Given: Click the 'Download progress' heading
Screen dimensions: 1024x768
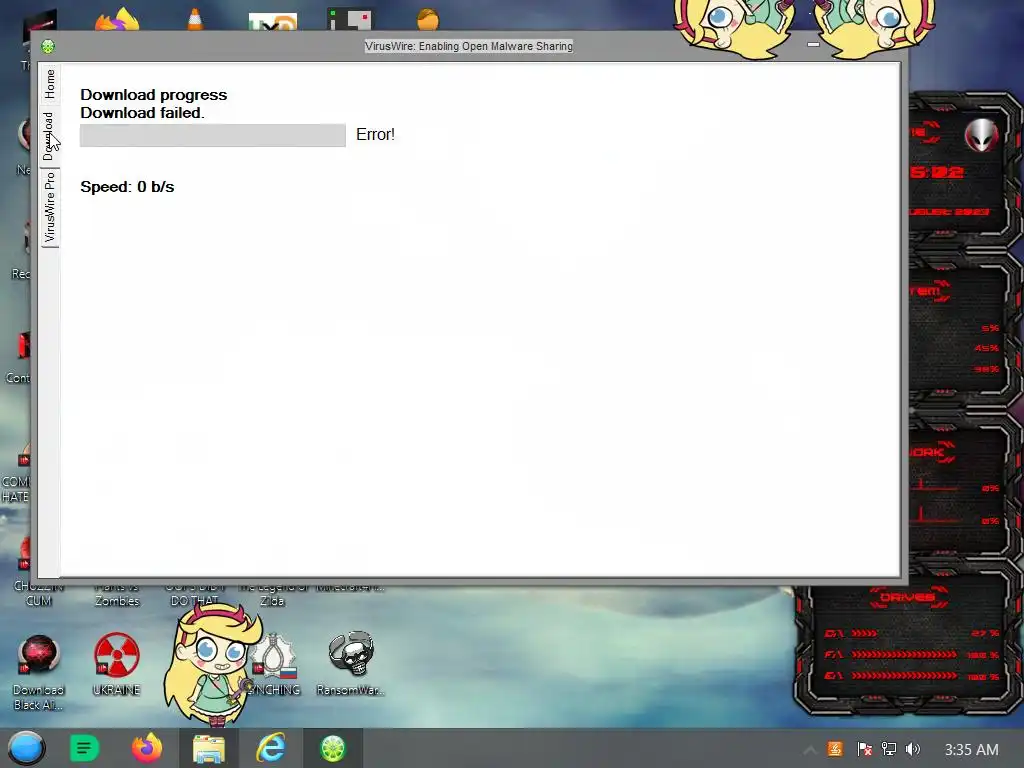Looking at the screenshot, I should (153, 95).
